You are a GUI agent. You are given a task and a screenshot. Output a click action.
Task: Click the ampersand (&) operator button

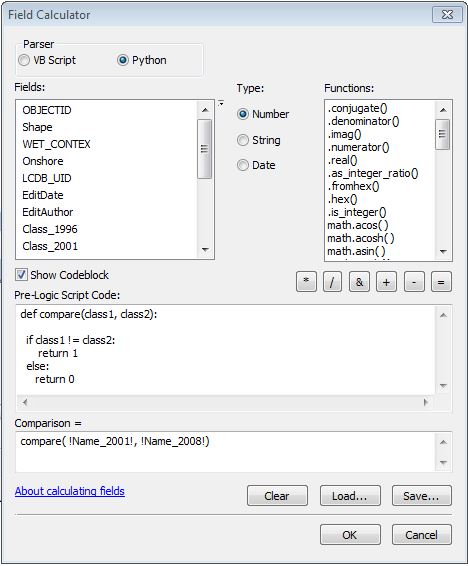pyautogui.click(x=359, y=282)
